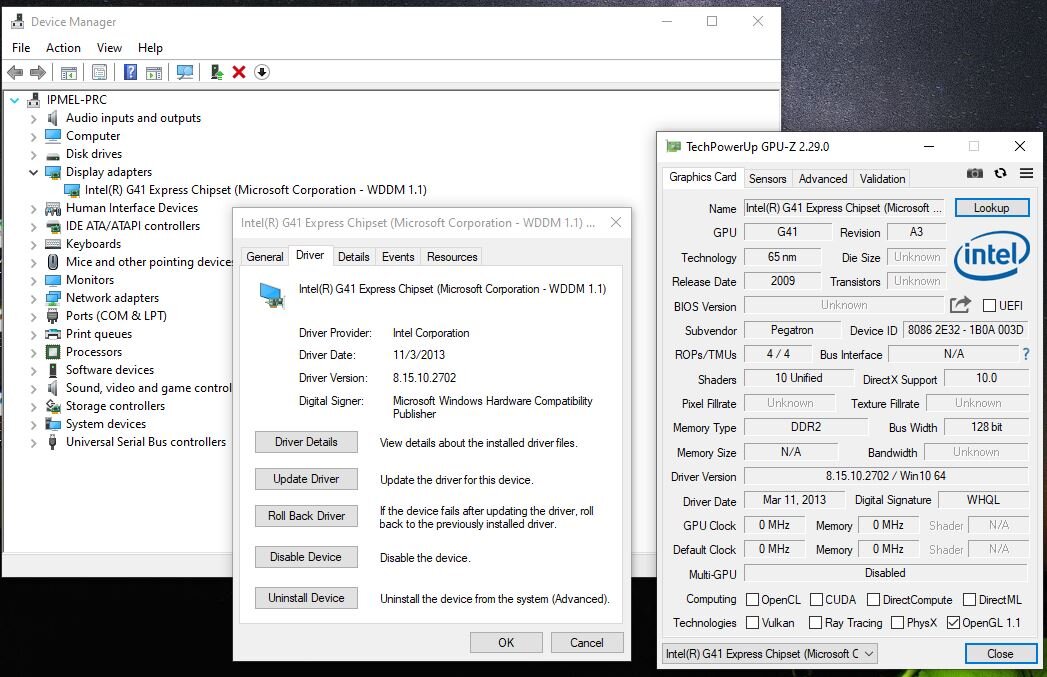Select the Universal Serial Bus controllers icon

53,442
